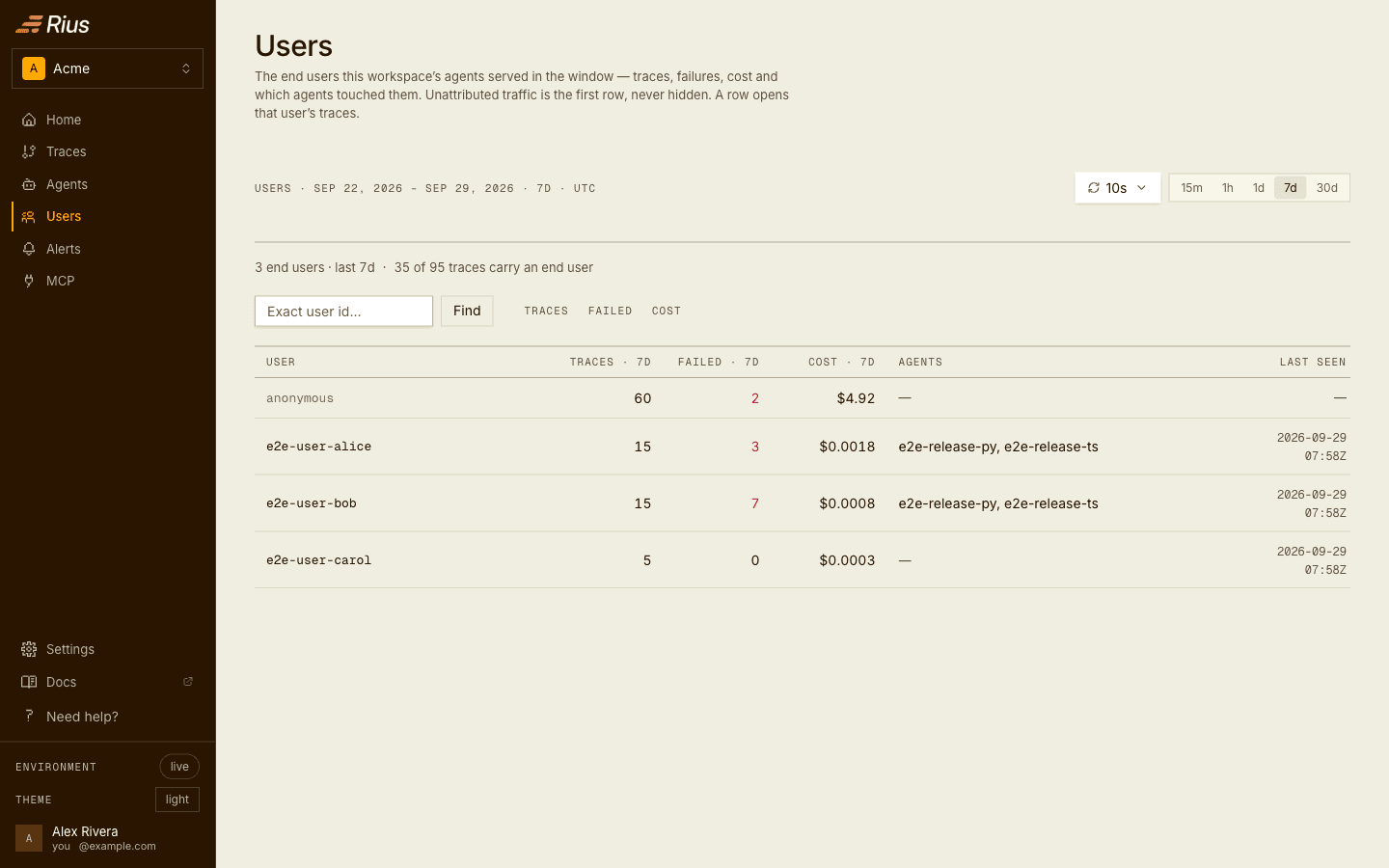1389x868 pixels.
Task: Navigate to Alerts in the sidebar
Action: 107,249
